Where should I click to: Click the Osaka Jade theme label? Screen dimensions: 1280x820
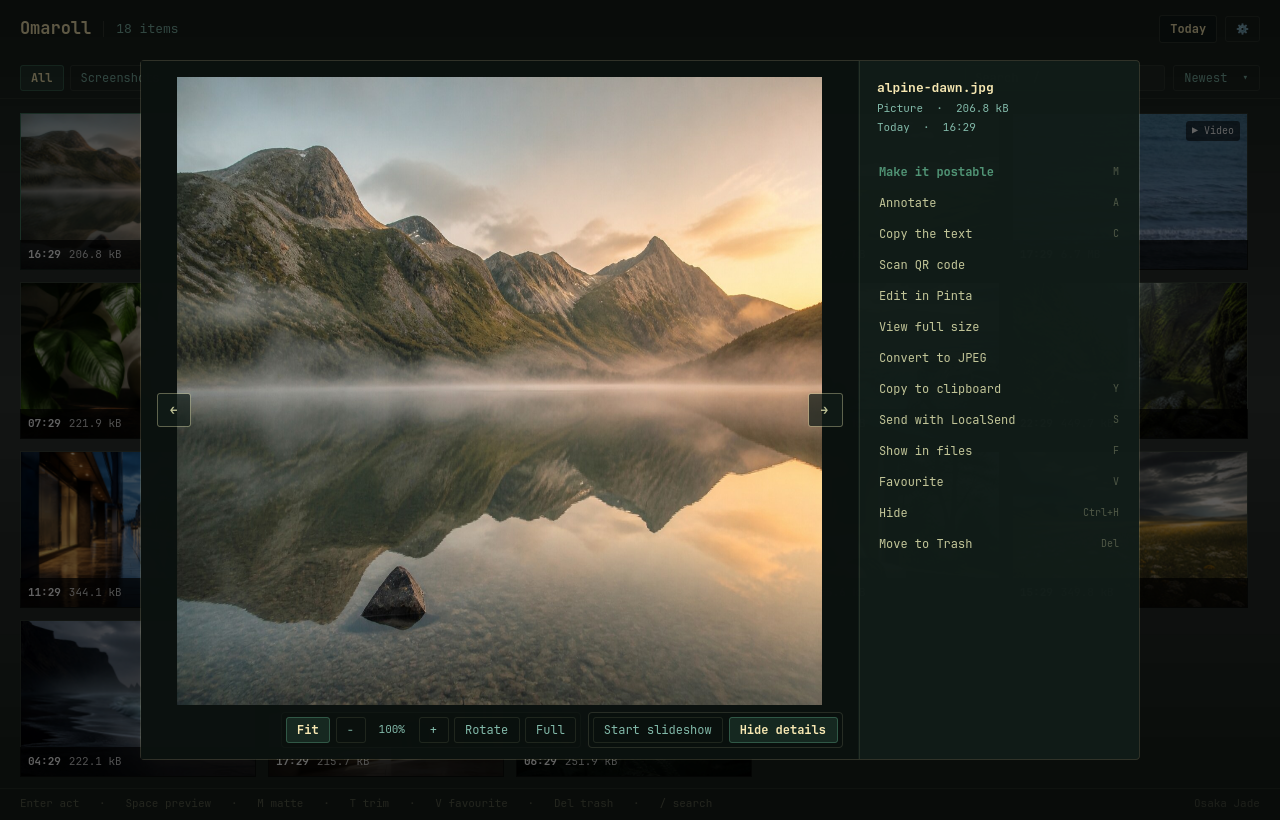(1227, 803)
